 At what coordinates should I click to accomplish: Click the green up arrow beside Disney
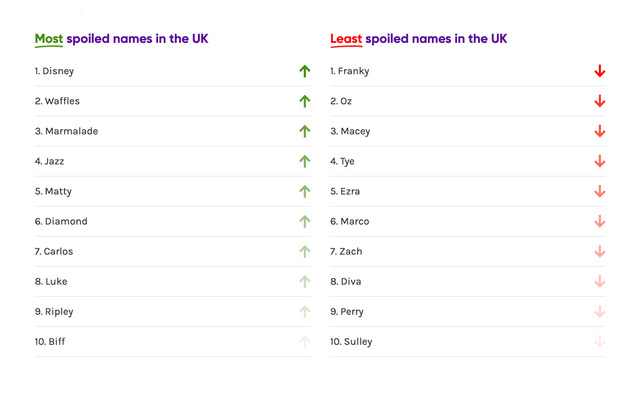tap(304, 71)
